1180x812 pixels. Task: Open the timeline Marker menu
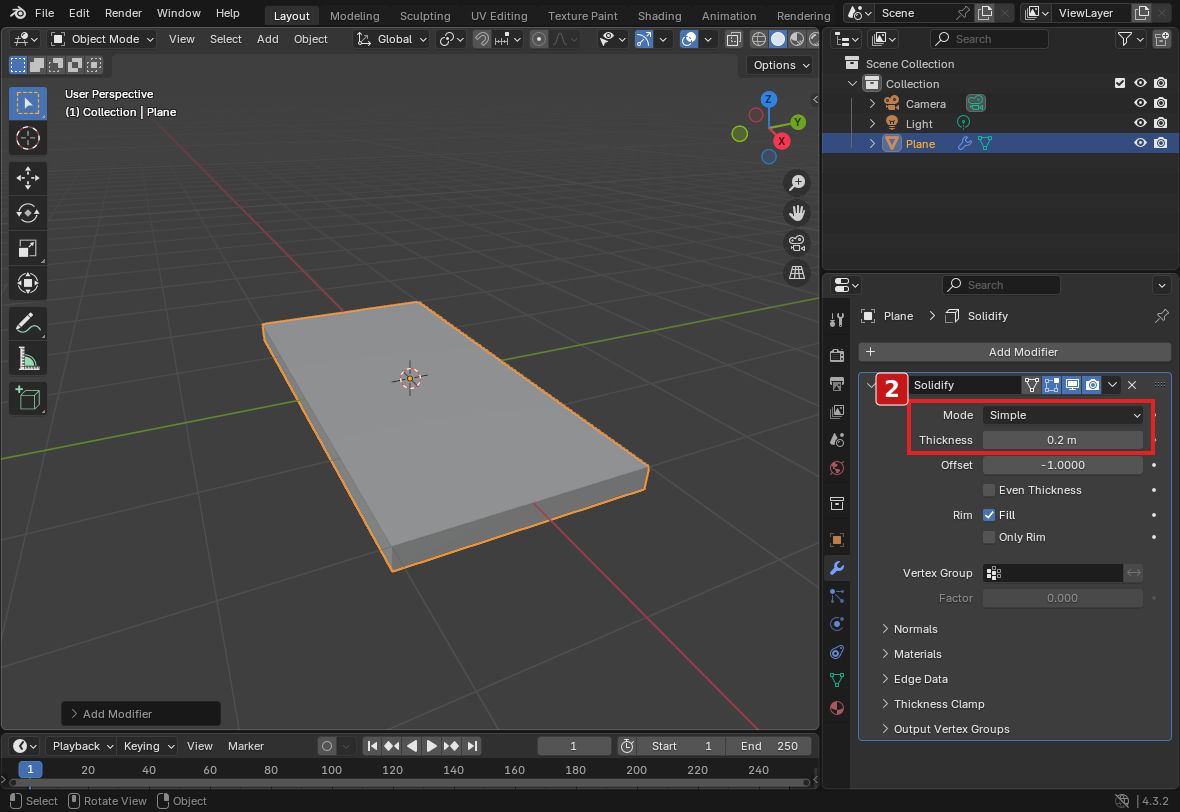point(245,746)
